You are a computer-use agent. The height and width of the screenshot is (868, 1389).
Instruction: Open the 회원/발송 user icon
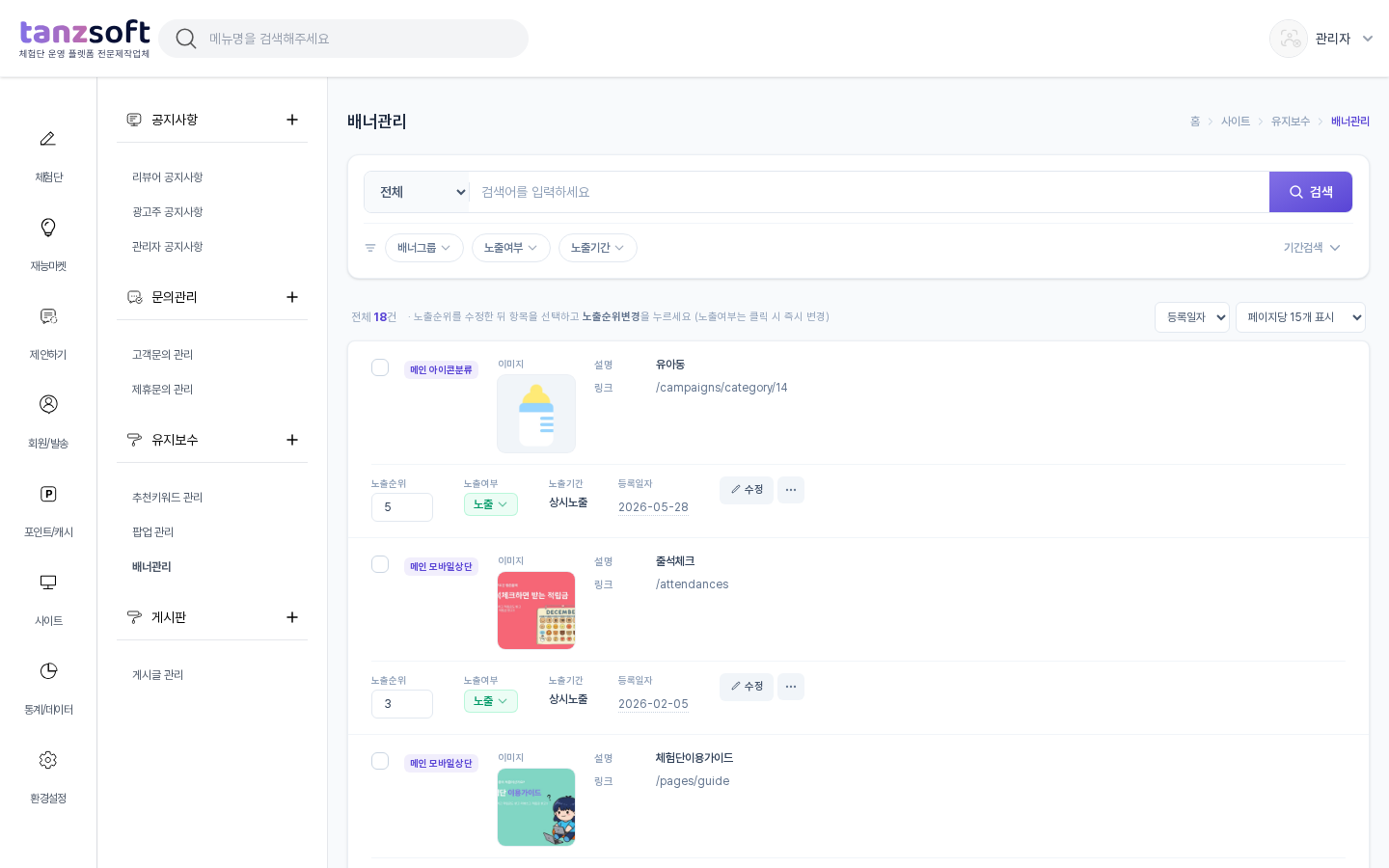(48, 404)
